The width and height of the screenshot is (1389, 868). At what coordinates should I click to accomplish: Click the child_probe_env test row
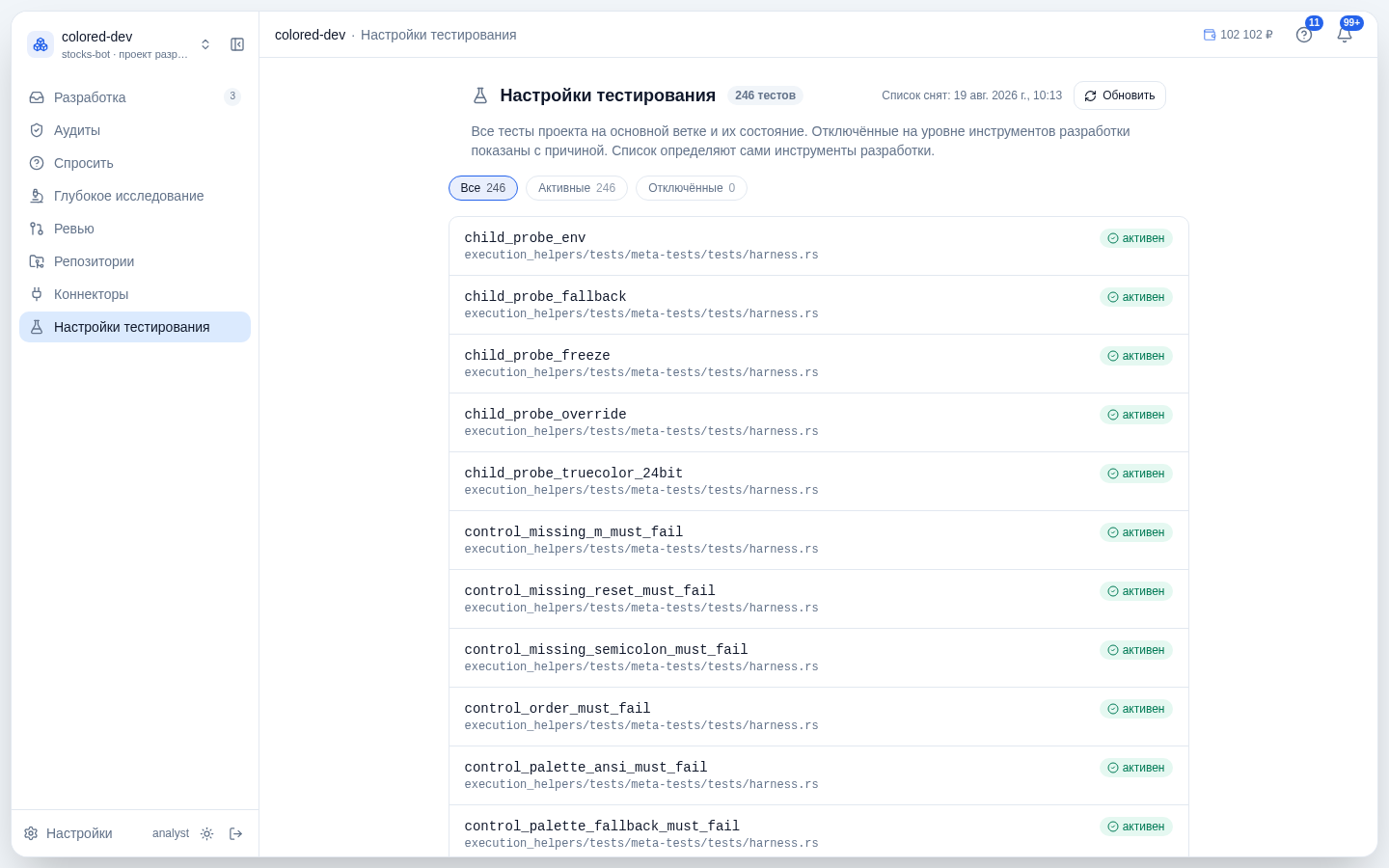[x=819, y=246]
